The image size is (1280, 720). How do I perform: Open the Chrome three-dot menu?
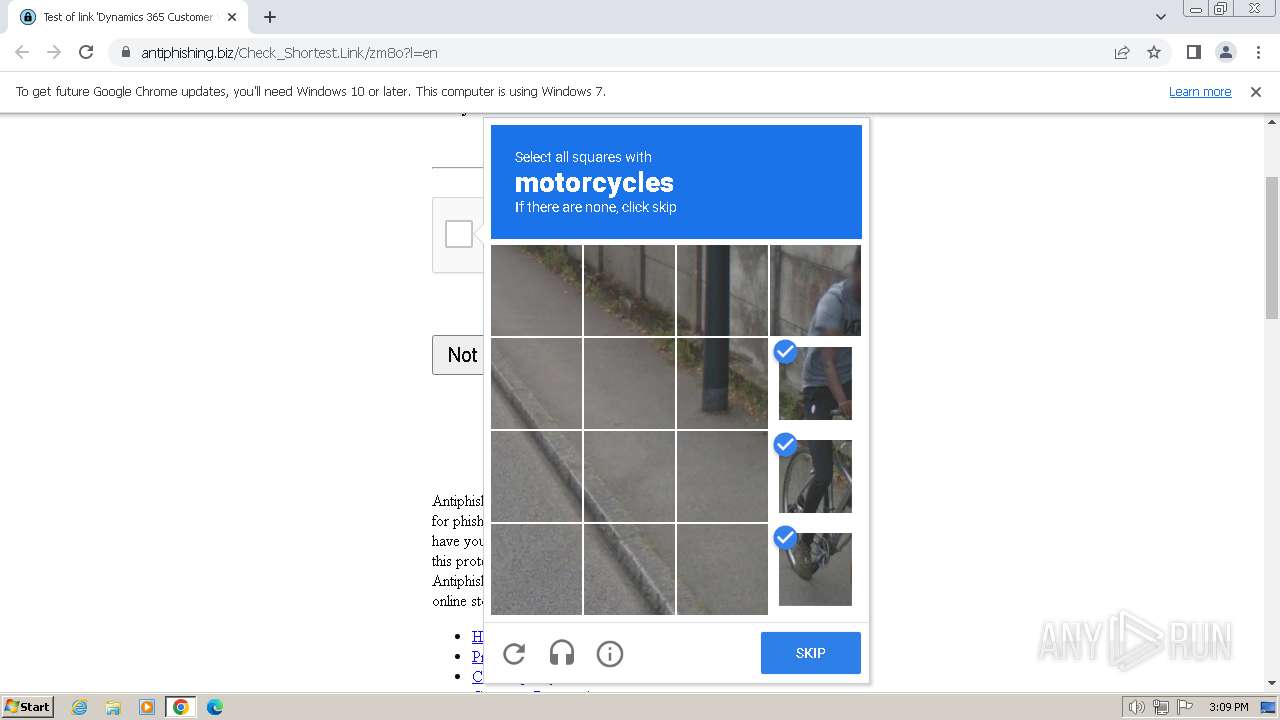coord(1258,52)
